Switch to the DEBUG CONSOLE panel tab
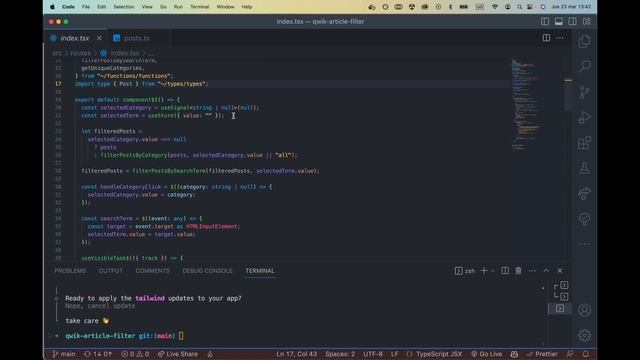Image resolution: width=640 pixels, height=360 pixels. pyautogui.click(x=207, y=271)
